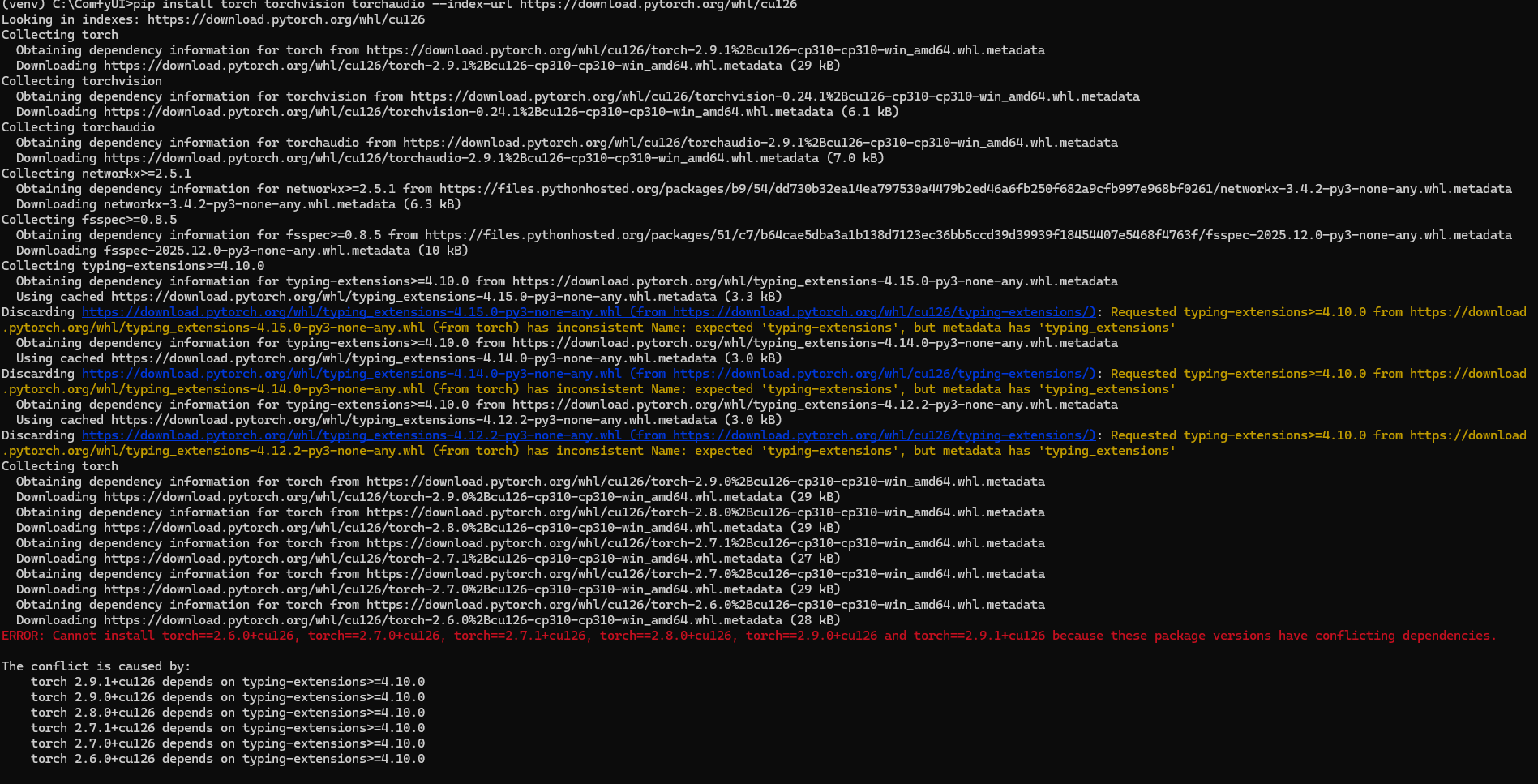
Task: Click the Downloading torchvision-0.24.1 metadata line
Action: point(456,112)
